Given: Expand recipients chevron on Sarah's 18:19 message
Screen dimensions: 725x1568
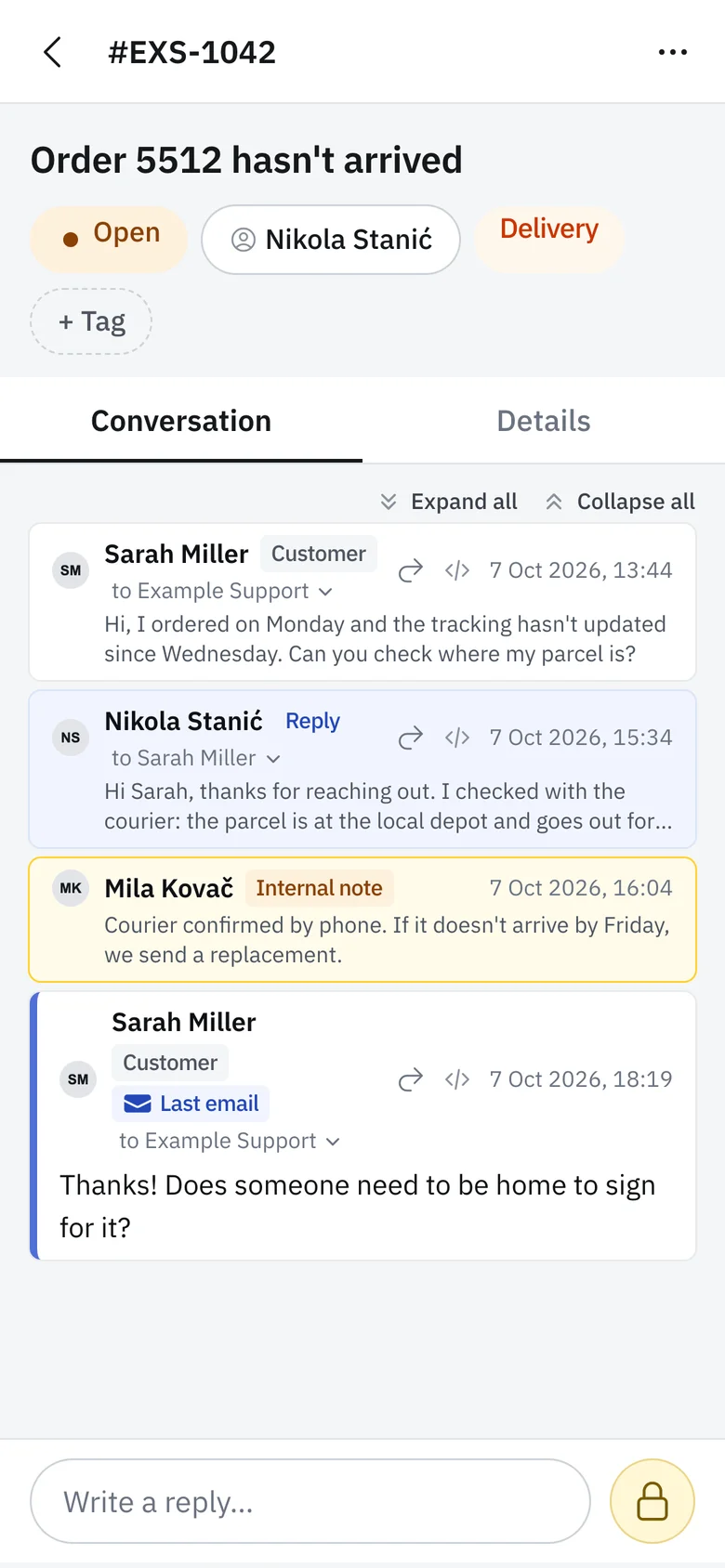Looking at the screenshot, I should coord(333,1142).
